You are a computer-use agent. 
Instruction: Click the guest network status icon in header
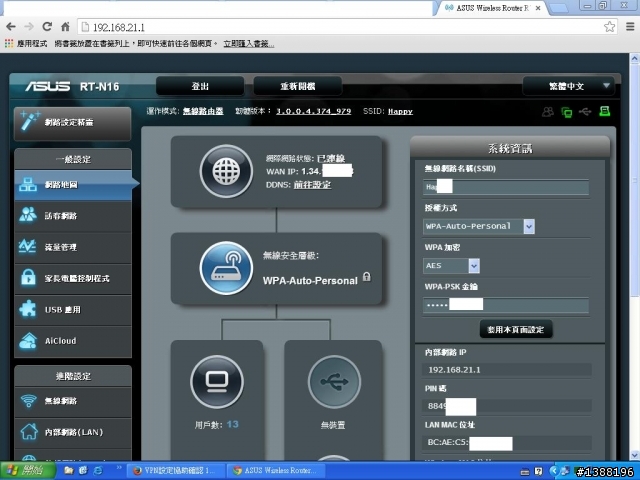point(548,111)
